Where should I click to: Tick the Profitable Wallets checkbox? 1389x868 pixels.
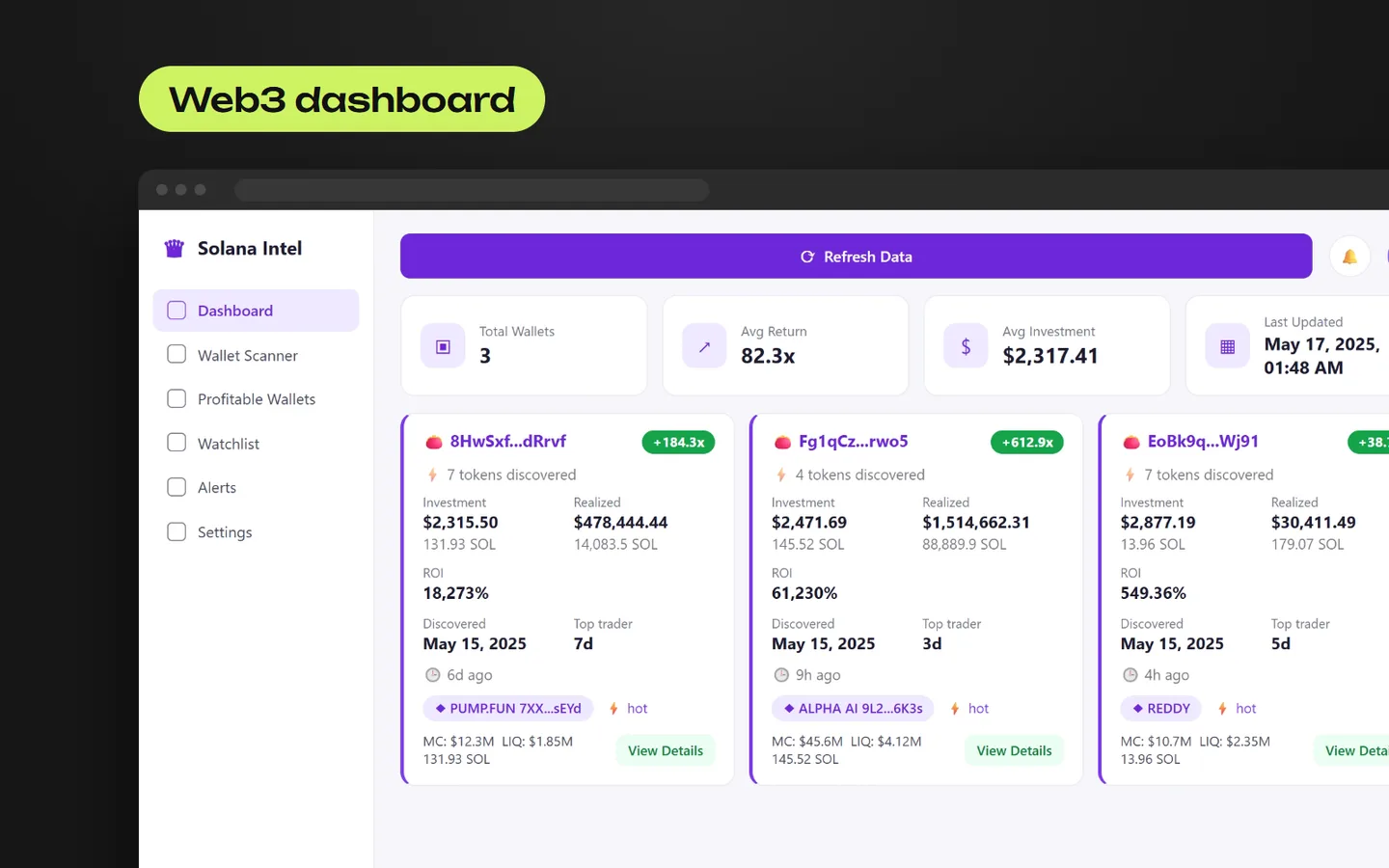click(177, 398)
